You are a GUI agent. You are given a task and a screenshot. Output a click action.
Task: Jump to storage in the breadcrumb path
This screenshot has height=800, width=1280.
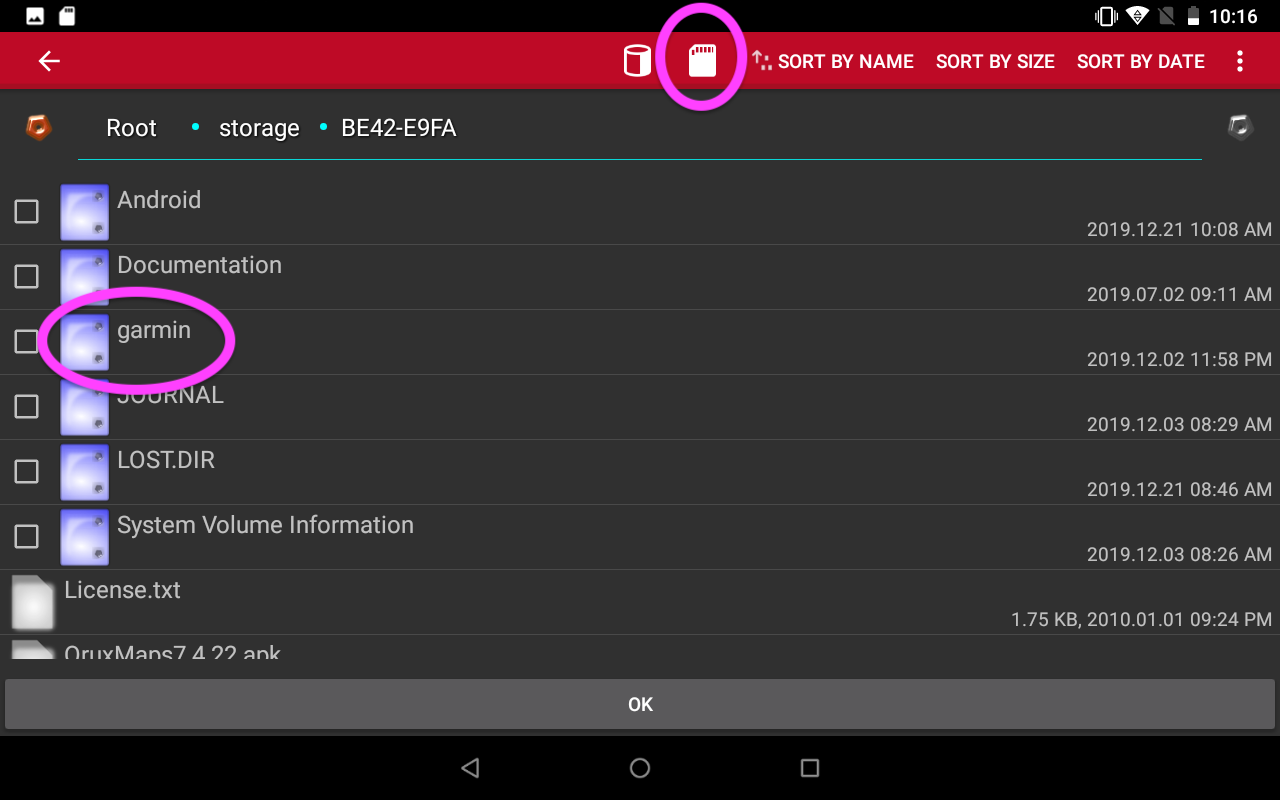point(259,128)
